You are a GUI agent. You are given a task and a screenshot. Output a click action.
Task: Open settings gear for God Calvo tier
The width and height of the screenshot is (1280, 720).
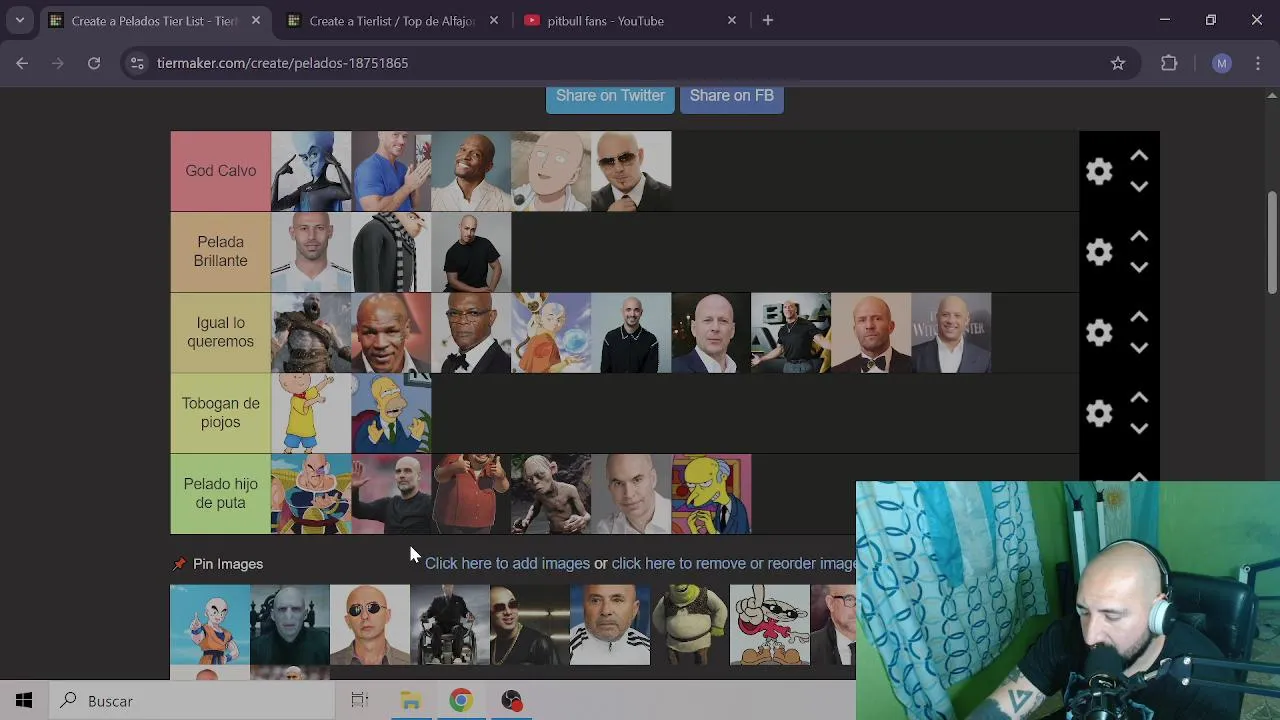(x=1099, y=171)
